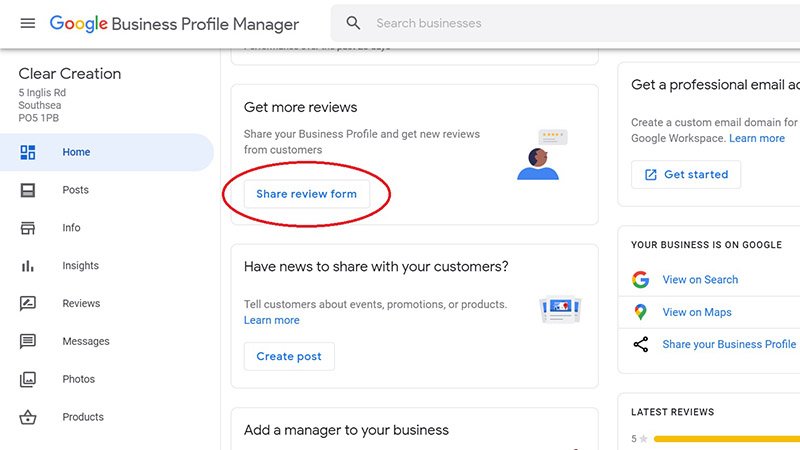Click the Messages chat icon
This screenshot has width=800, height=450.
click(28, 341)
